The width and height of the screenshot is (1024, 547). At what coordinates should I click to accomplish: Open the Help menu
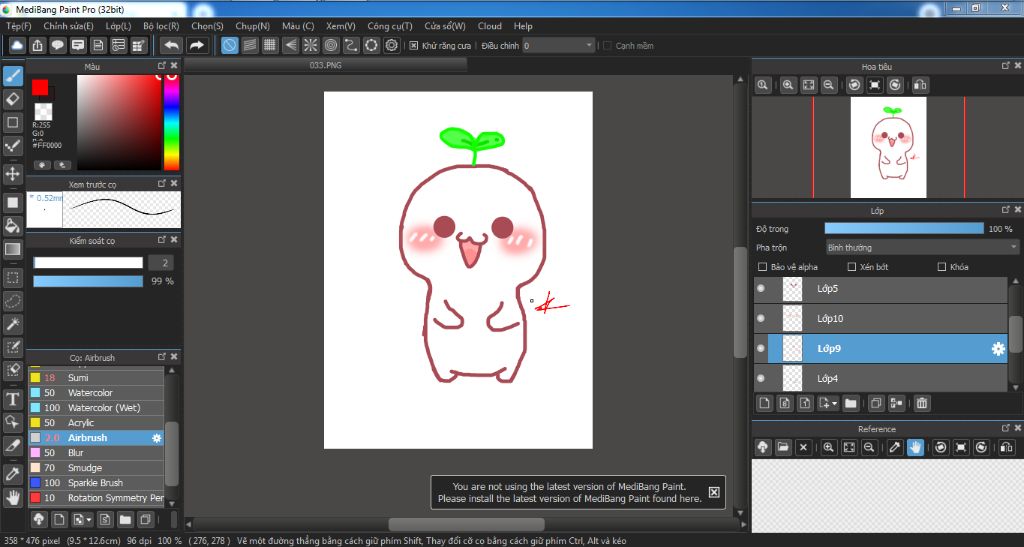point(523,26)
